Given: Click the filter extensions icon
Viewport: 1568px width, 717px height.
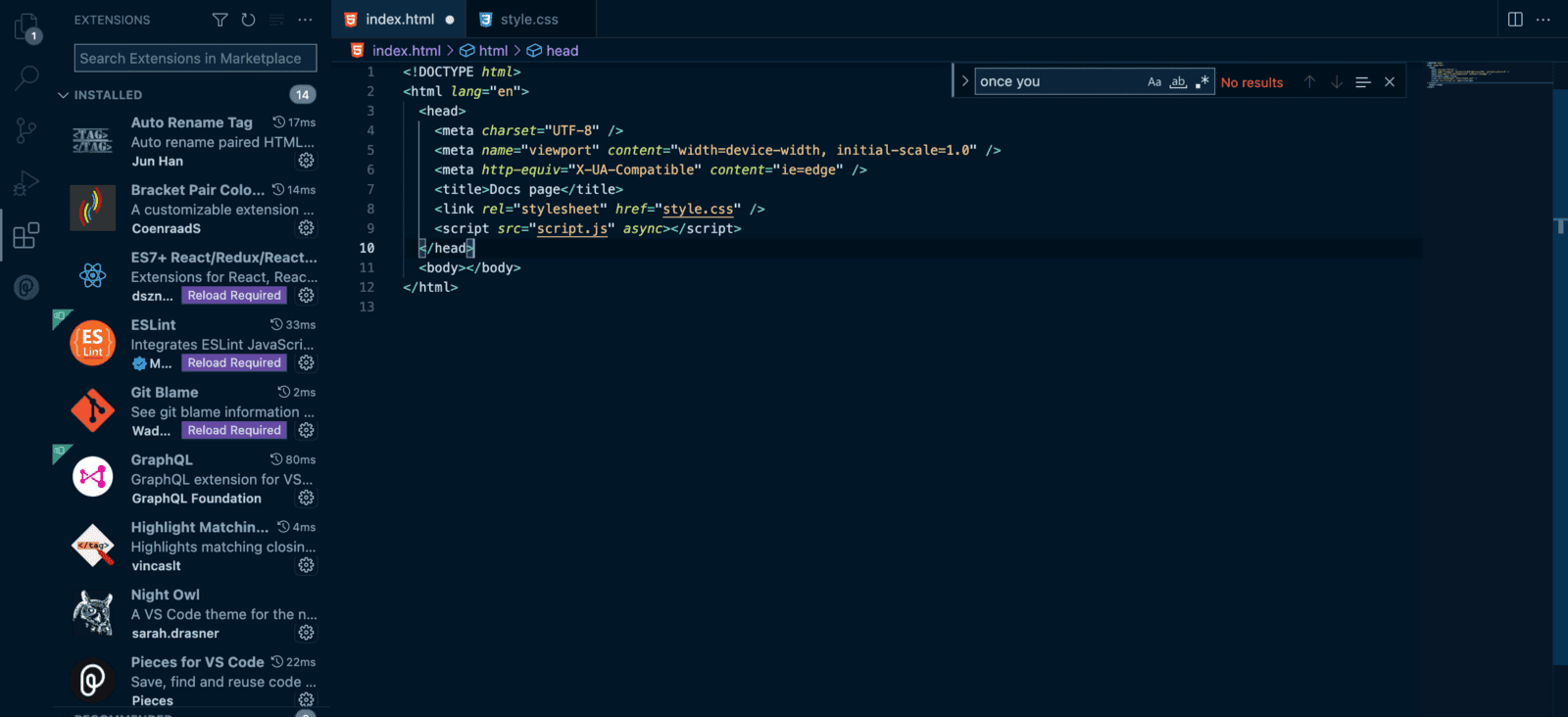Looking at the screenshot, I should click(220, 20).
